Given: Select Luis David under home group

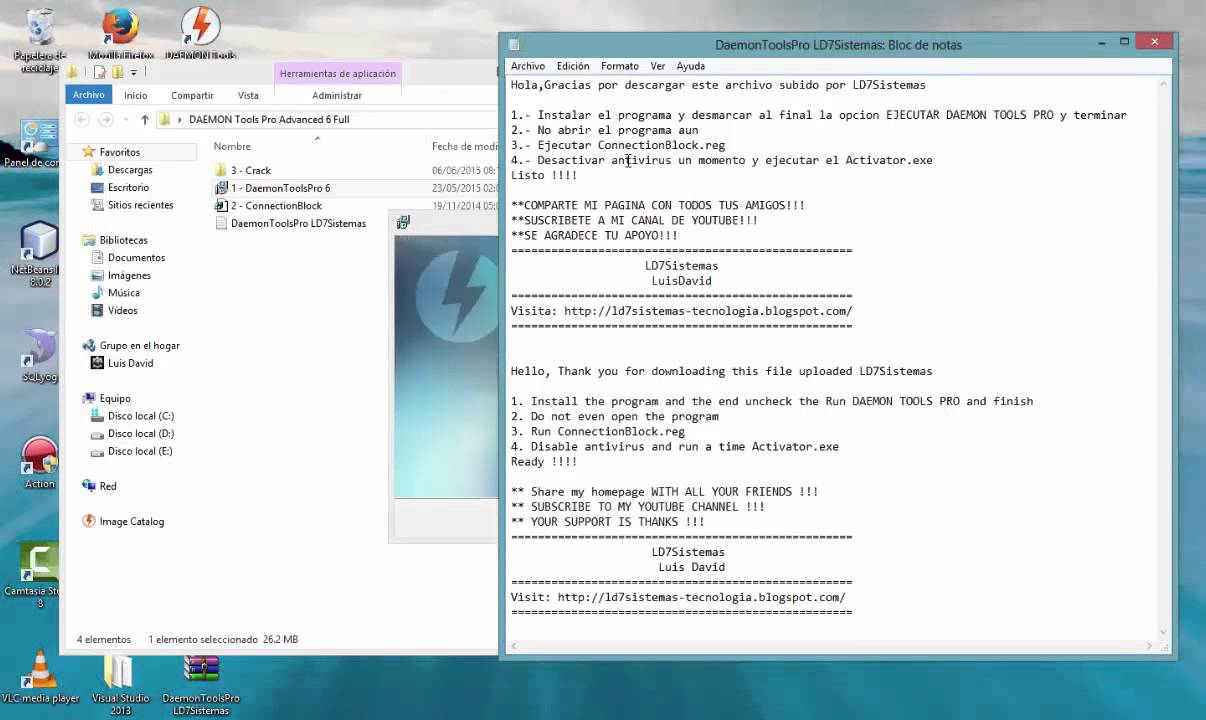Looking at the screenshot, I should point(130,363).
